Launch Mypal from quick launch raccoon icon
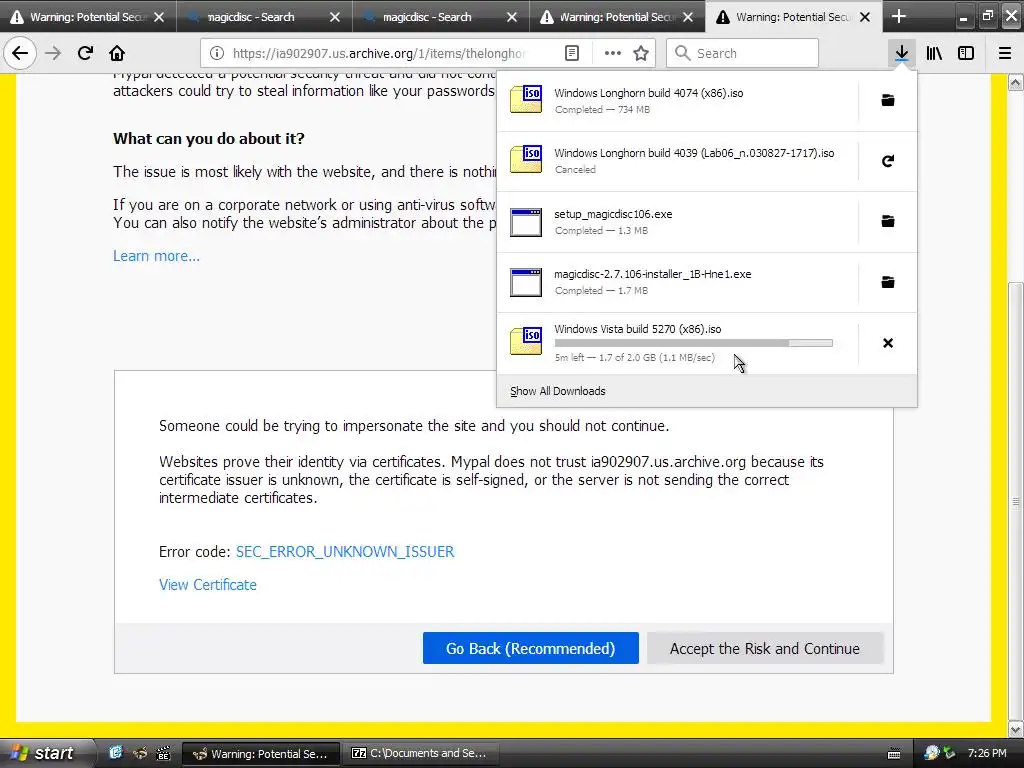 140,753
